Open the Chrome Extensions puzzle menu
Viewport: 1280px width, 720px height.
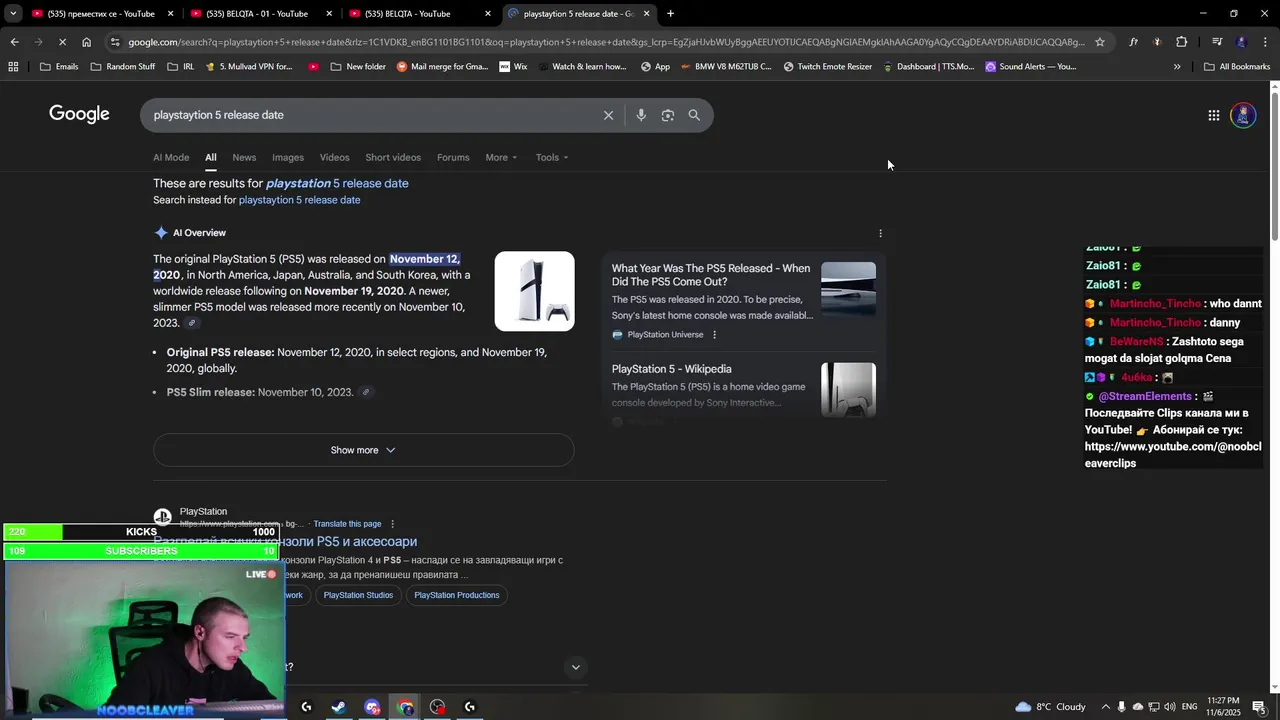[x=1181, y=42]
